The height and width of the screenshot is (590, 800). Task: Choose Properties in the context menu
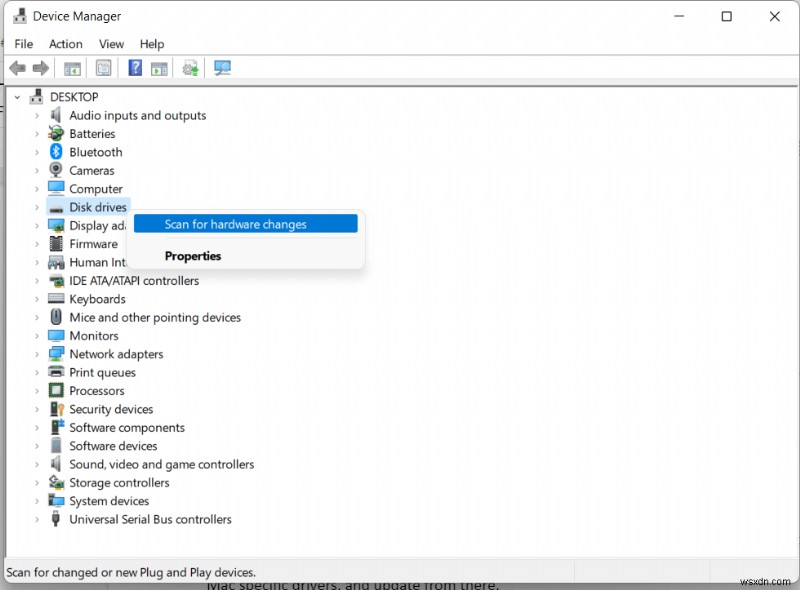coord(193,256)
